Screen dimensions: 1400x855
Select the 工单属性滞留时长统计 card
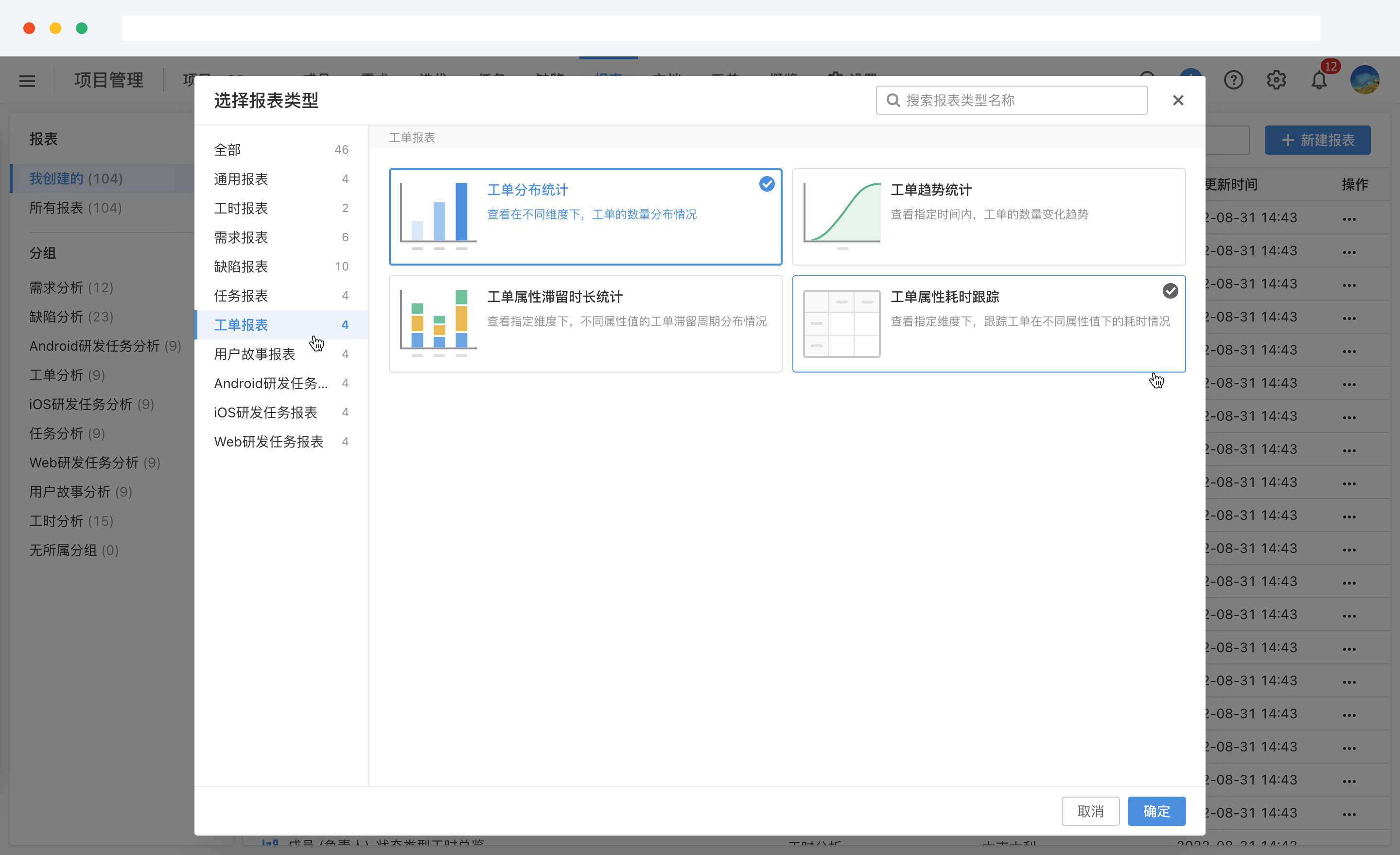[x=585, y=323]
